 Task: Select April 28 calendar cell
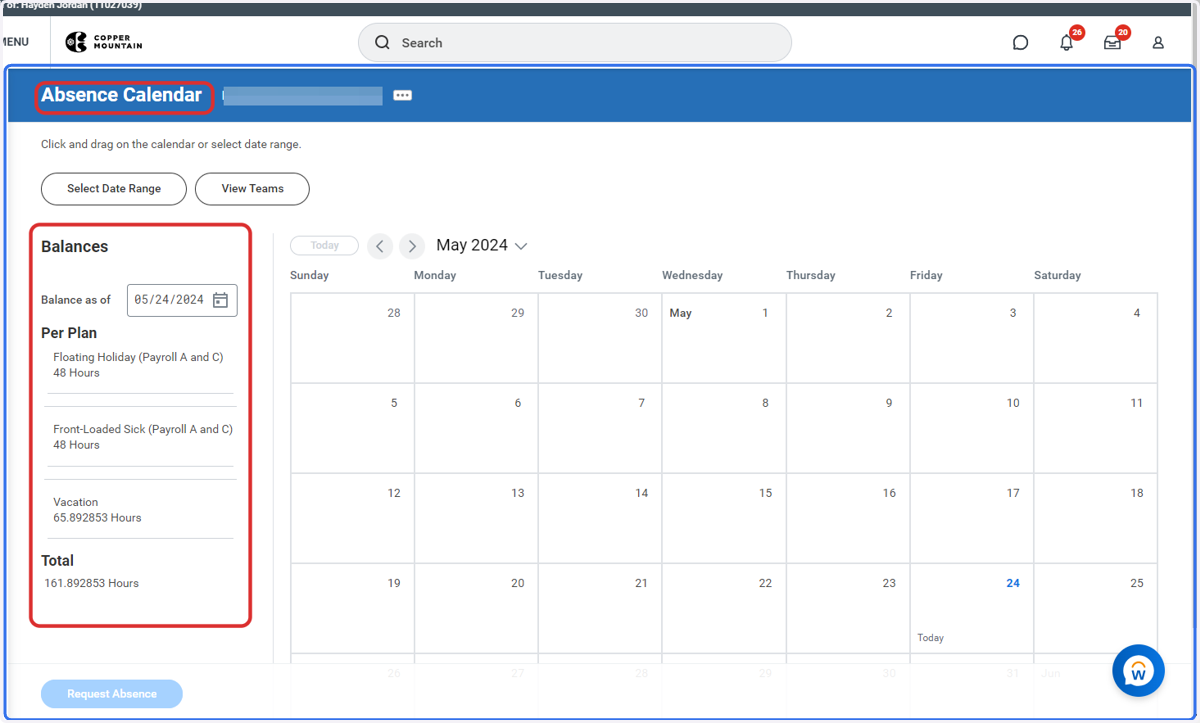pos(352,338)
